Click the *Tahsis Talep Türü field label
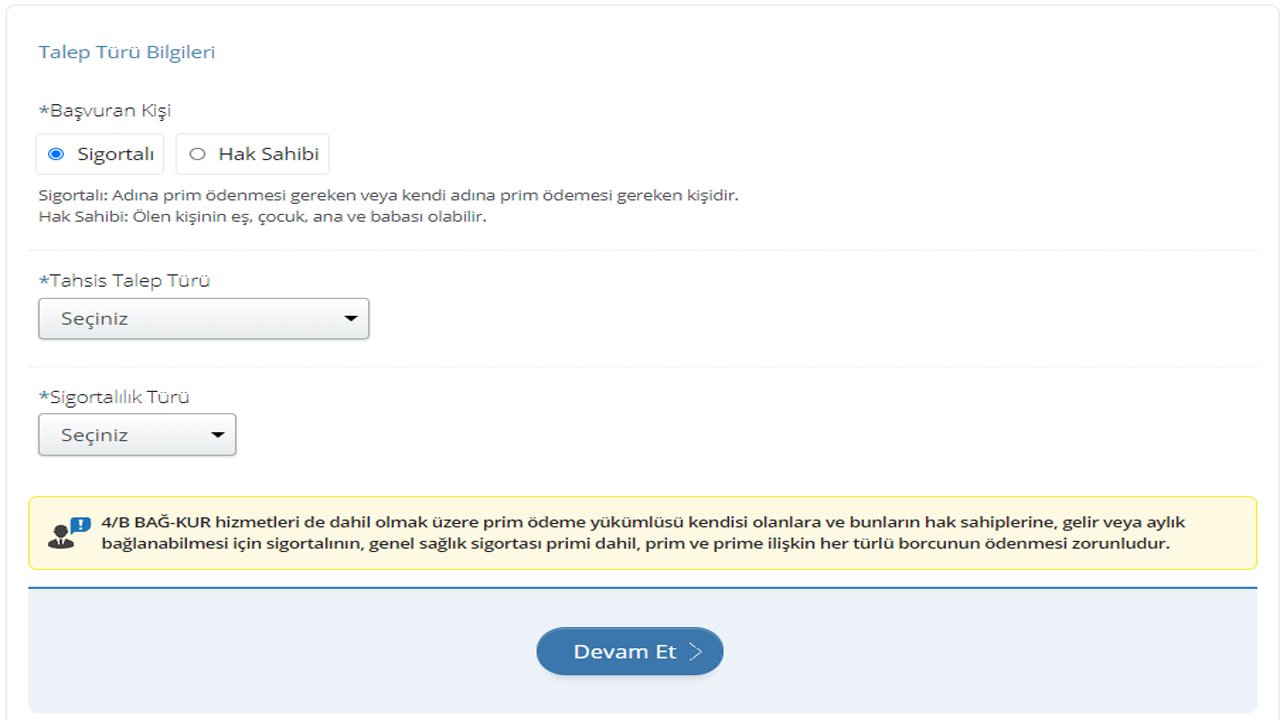 click(124, 280)
